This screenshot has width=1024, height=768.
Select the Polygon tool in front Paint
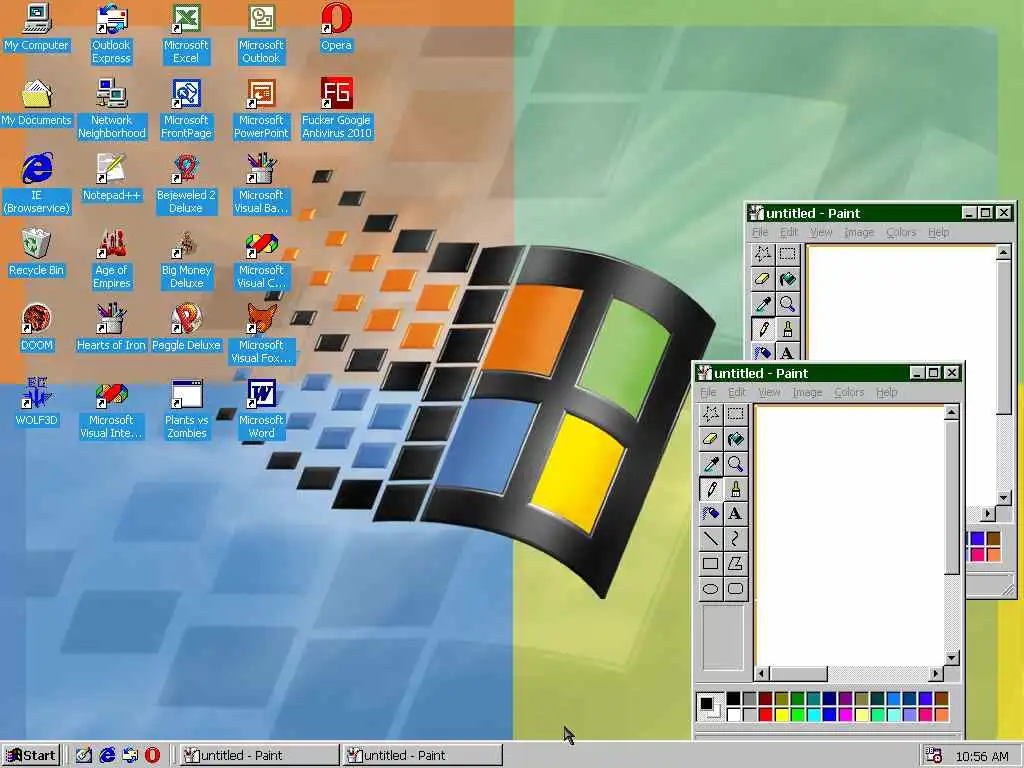(x=735, y=563)
